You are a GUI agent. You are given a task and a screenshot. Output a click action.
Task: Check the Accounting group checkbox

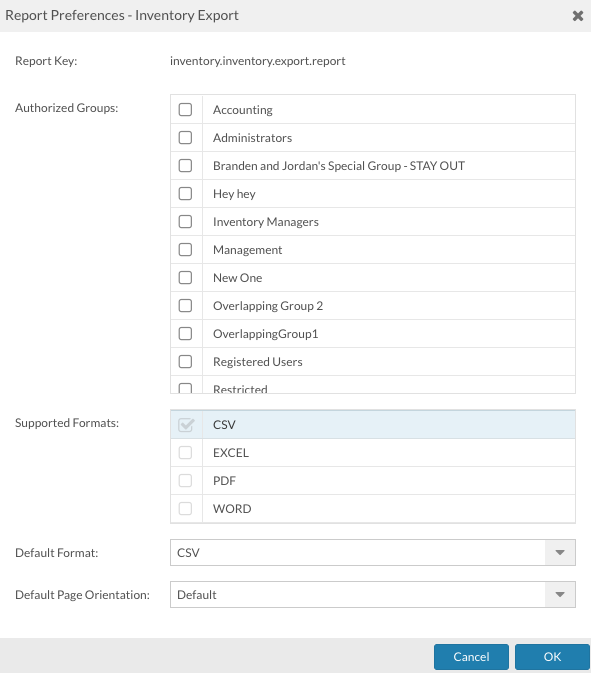[x=185, y=109]
